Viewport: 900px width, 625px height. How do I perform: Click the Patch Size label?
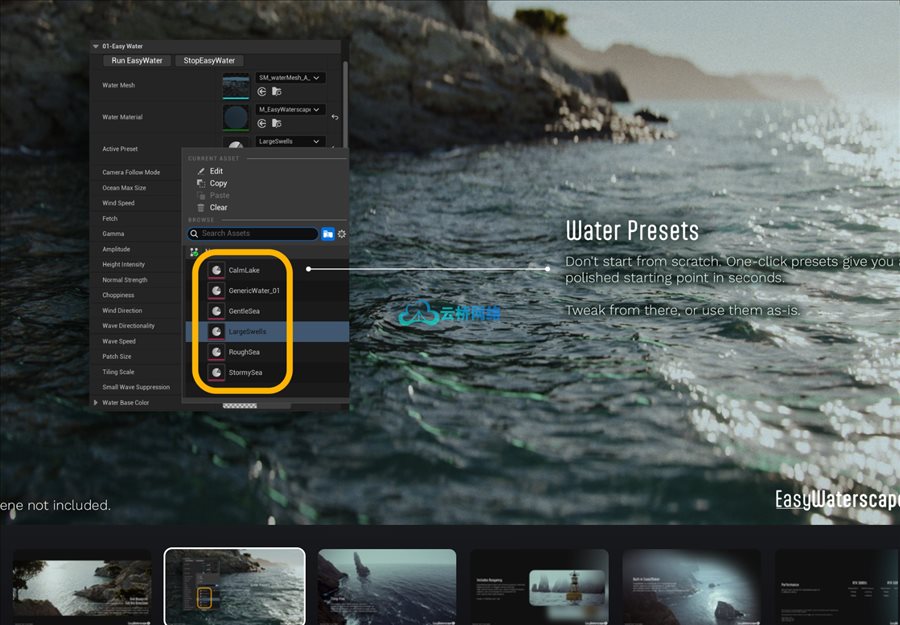click(117, 356)
